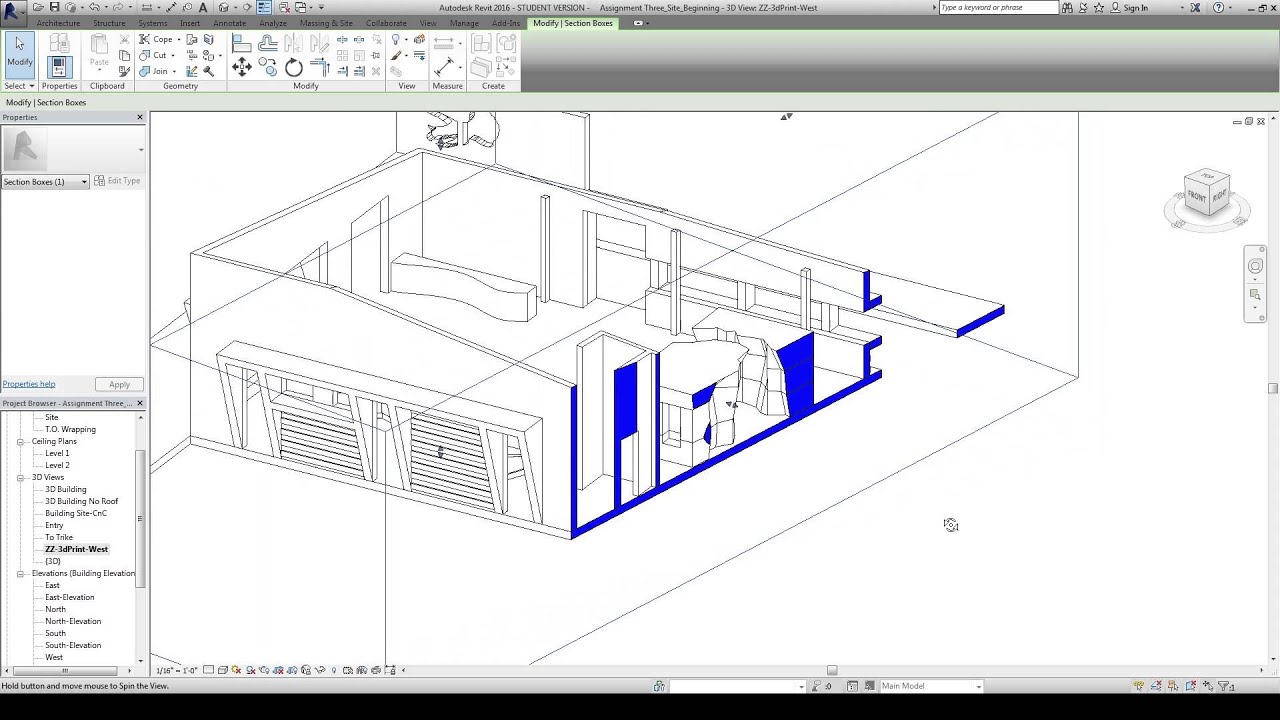Click the Trim/Extend to Corner tool

[320, 67]
